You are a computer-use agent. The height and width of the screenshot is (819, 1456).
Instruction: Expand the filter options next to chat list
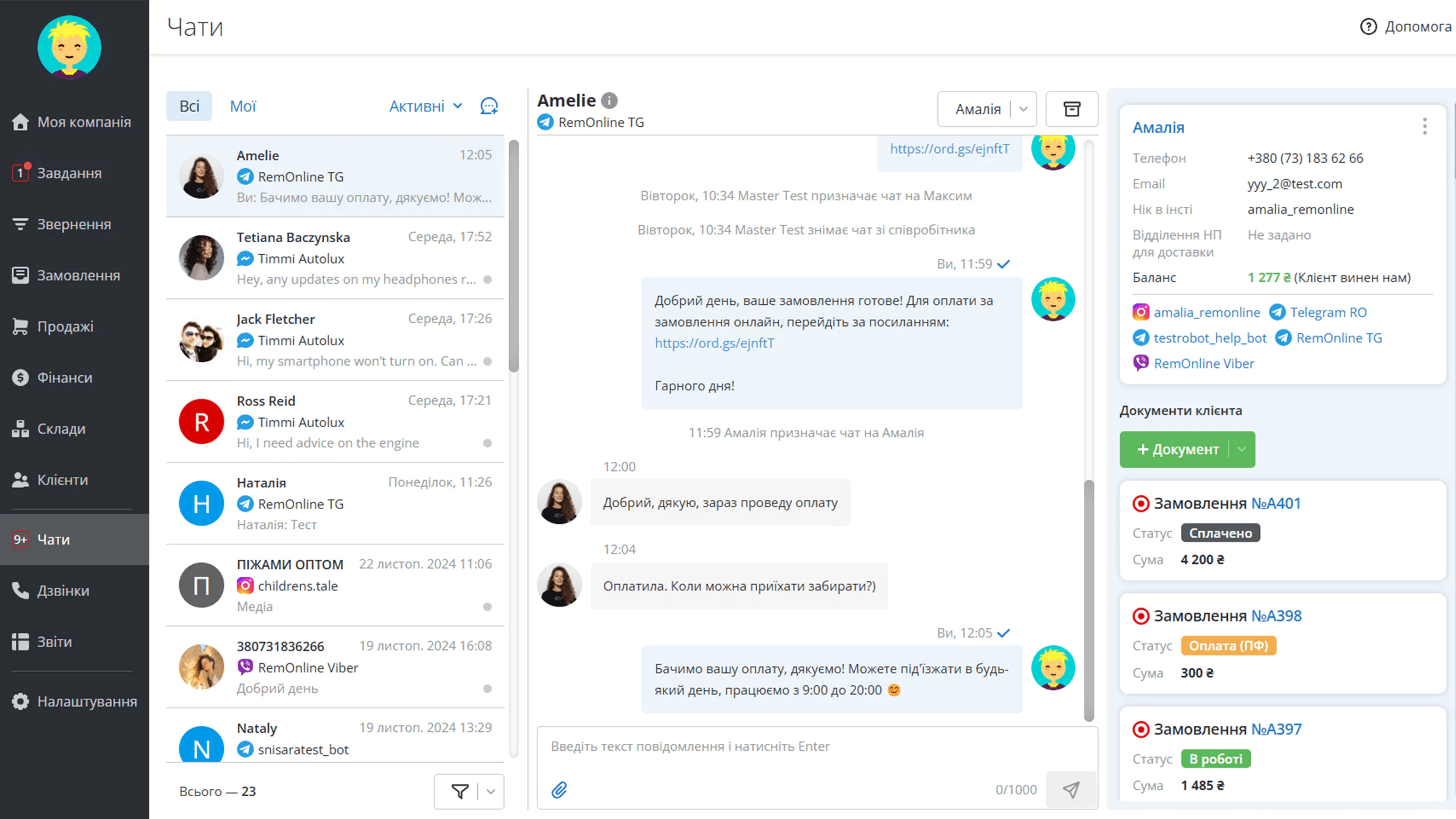[x=491, y=790]
